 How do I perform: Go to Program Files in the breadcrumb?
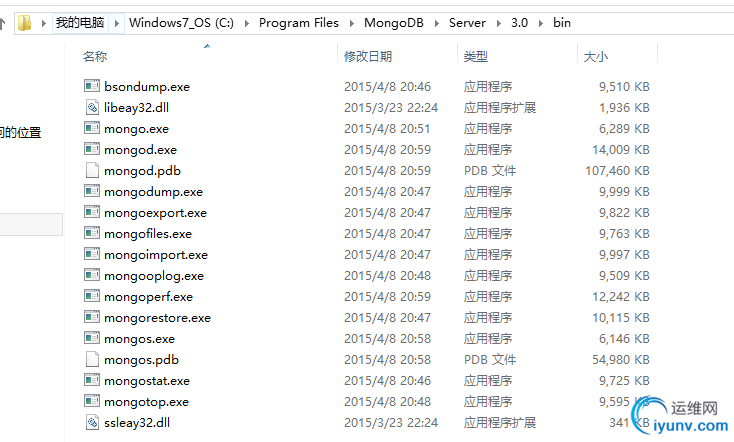pos(299,22)
